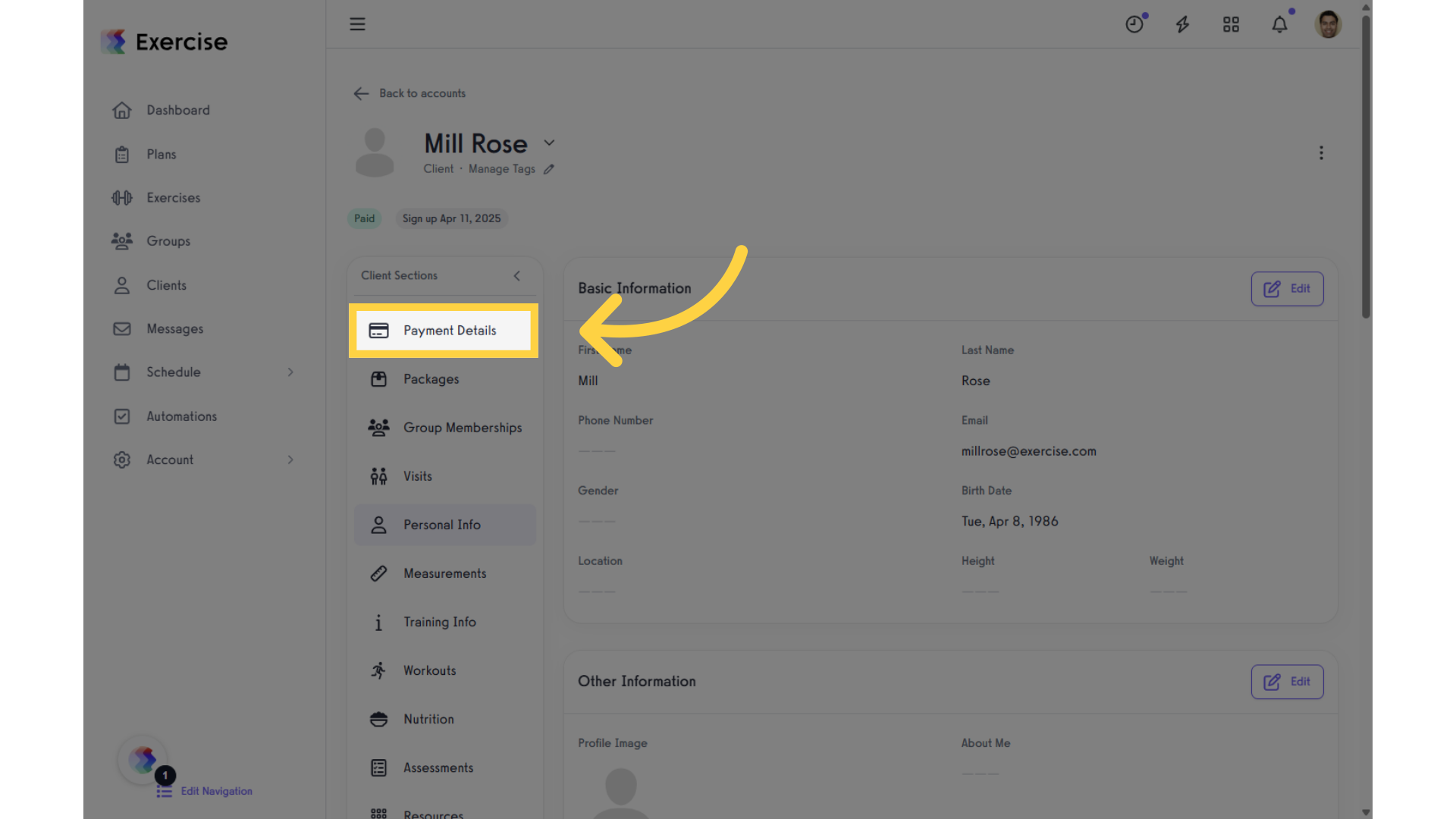This screenshot has width=1456, height=819.
Task: Open Visits section
Action: pos(445,476)
